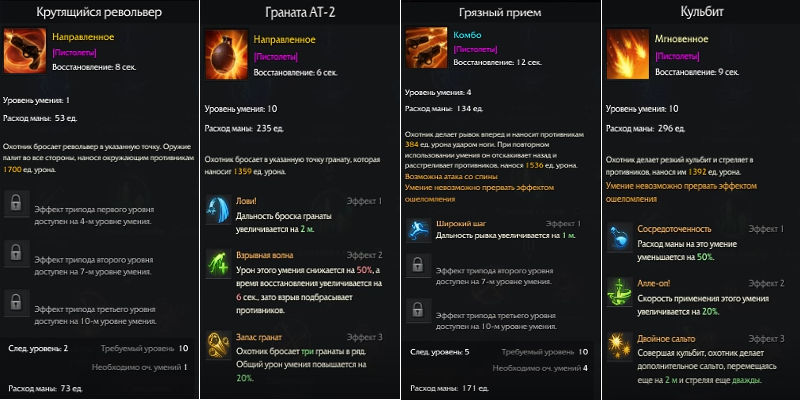Click the Крутящийся револьвер skill icon

point(24,51)
